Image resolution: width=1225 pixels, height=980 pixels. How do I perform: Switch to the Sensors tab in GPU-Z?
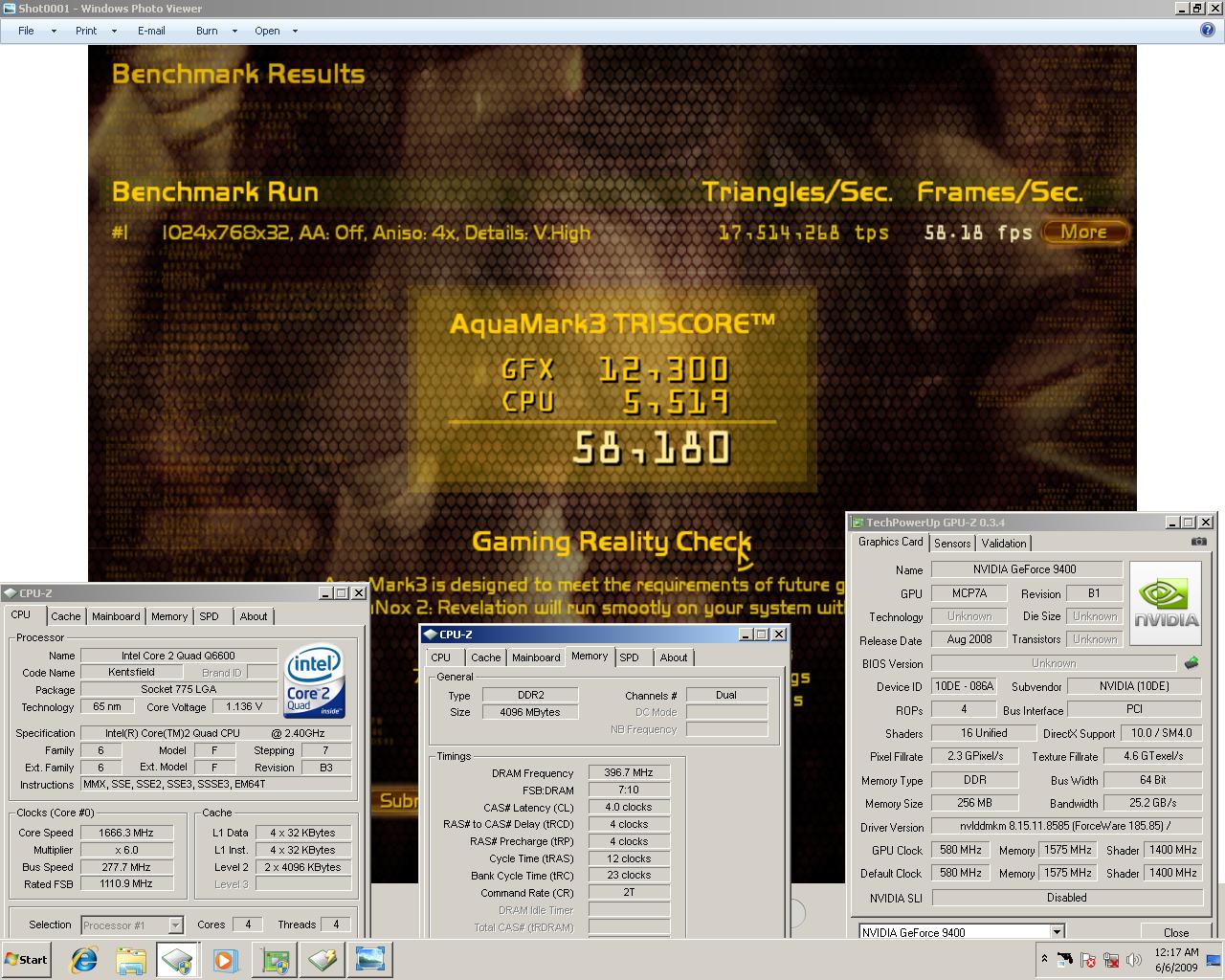[x=952, y=544]
